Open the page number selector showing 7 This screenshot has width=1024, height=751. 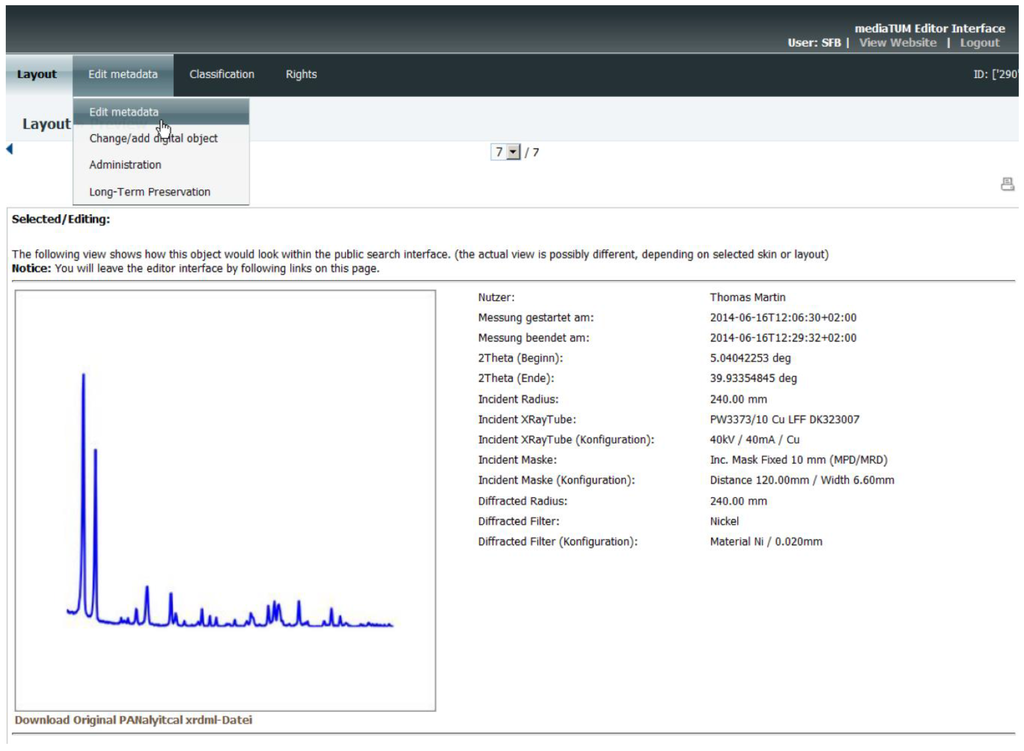coord(506,152)
